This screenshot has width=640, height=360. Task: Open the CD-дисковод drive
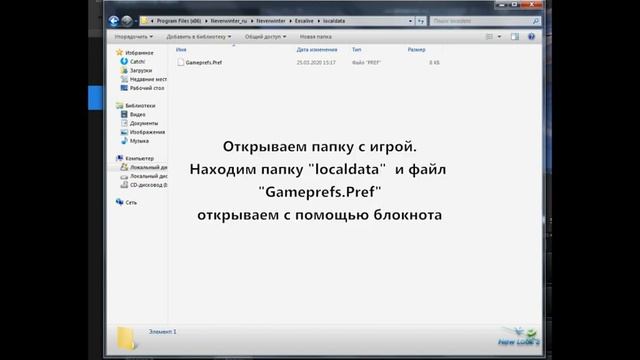click(x=149, y=185)
